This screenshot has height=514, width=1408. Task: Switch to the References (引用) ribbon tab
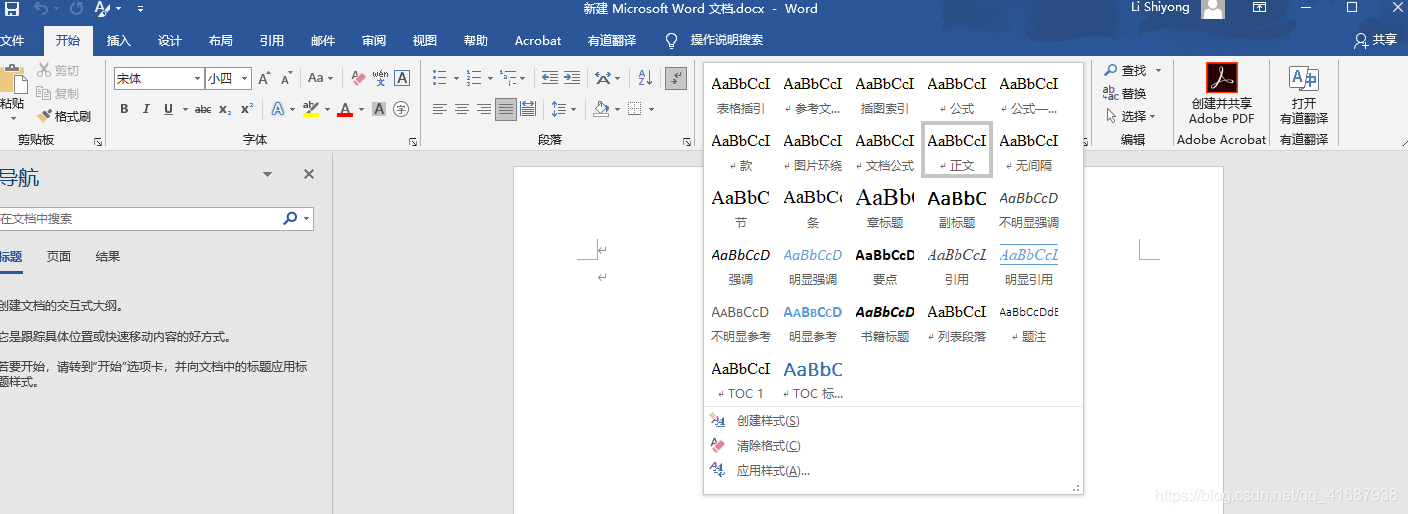point(272,41)
